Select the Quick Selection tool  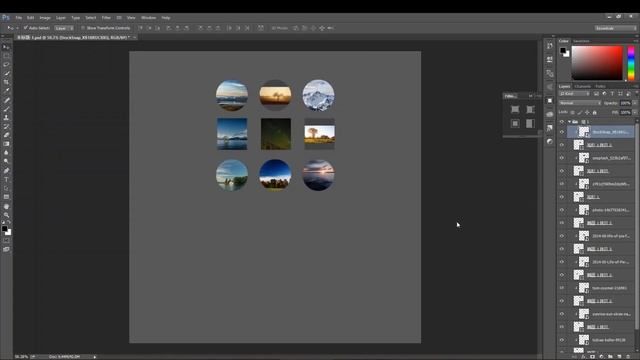pyautogui.click(x=6, y=73)
